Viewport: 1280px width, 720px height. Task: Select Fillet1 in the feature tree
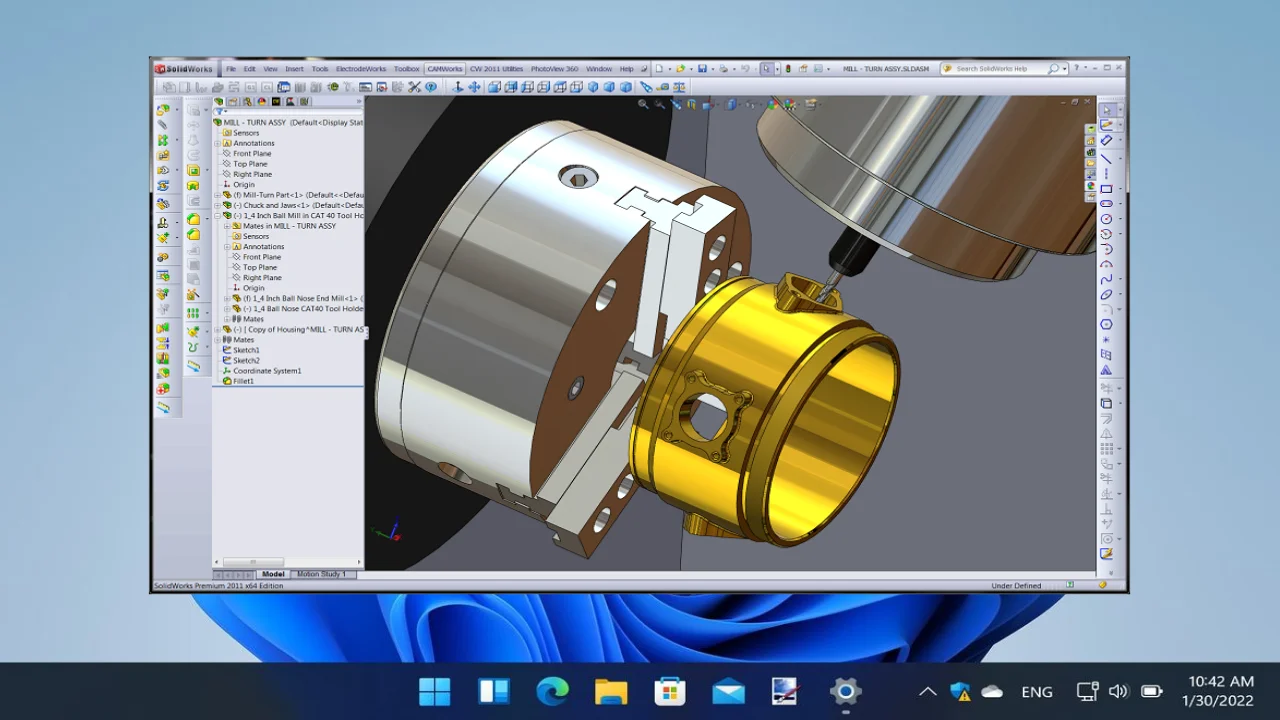click(244, 381)
